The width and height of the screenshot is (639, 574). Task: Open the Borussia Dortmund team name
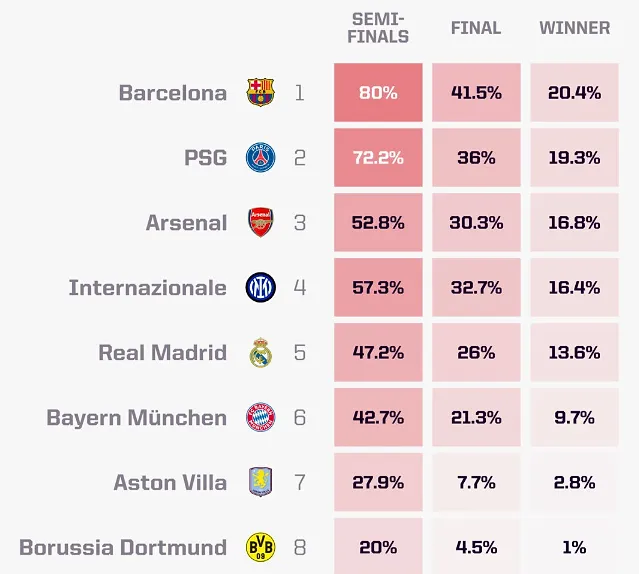(x=123, y=548)
